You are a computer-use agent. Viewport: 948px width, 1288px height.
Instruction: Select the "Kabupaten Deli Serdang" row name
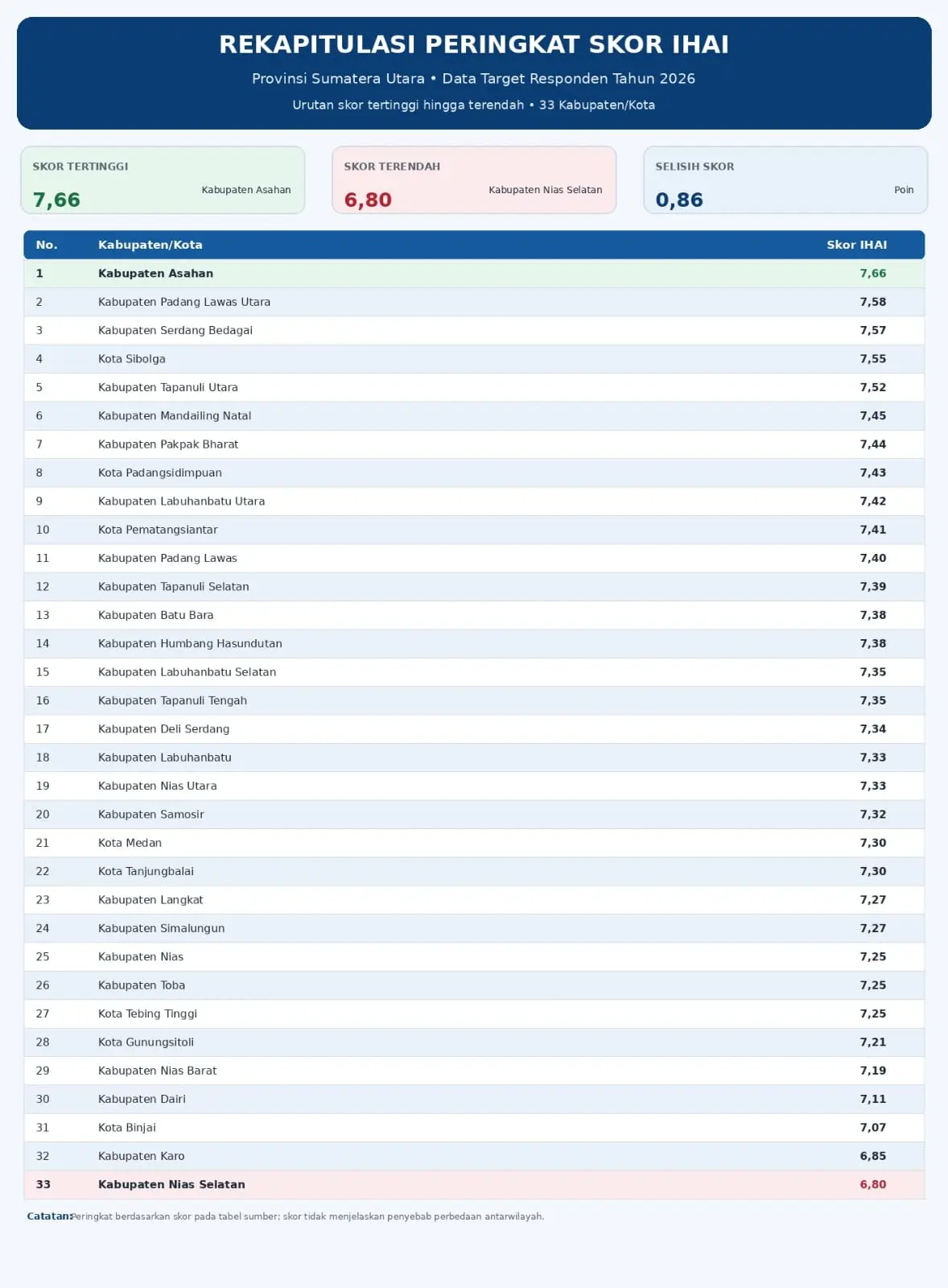coord(163,729)
